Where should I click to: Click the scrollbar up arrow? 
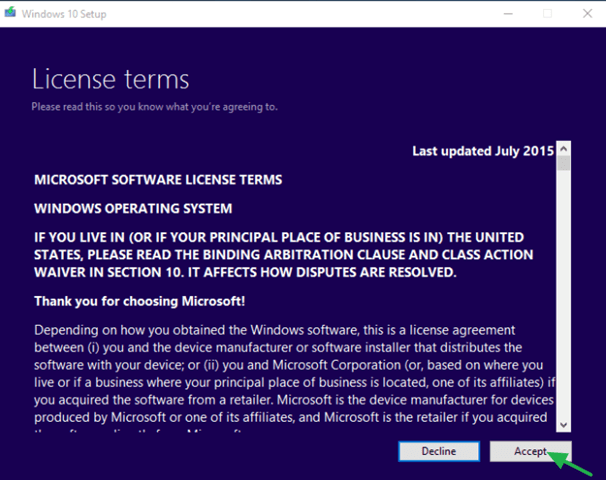click(563, 148)
